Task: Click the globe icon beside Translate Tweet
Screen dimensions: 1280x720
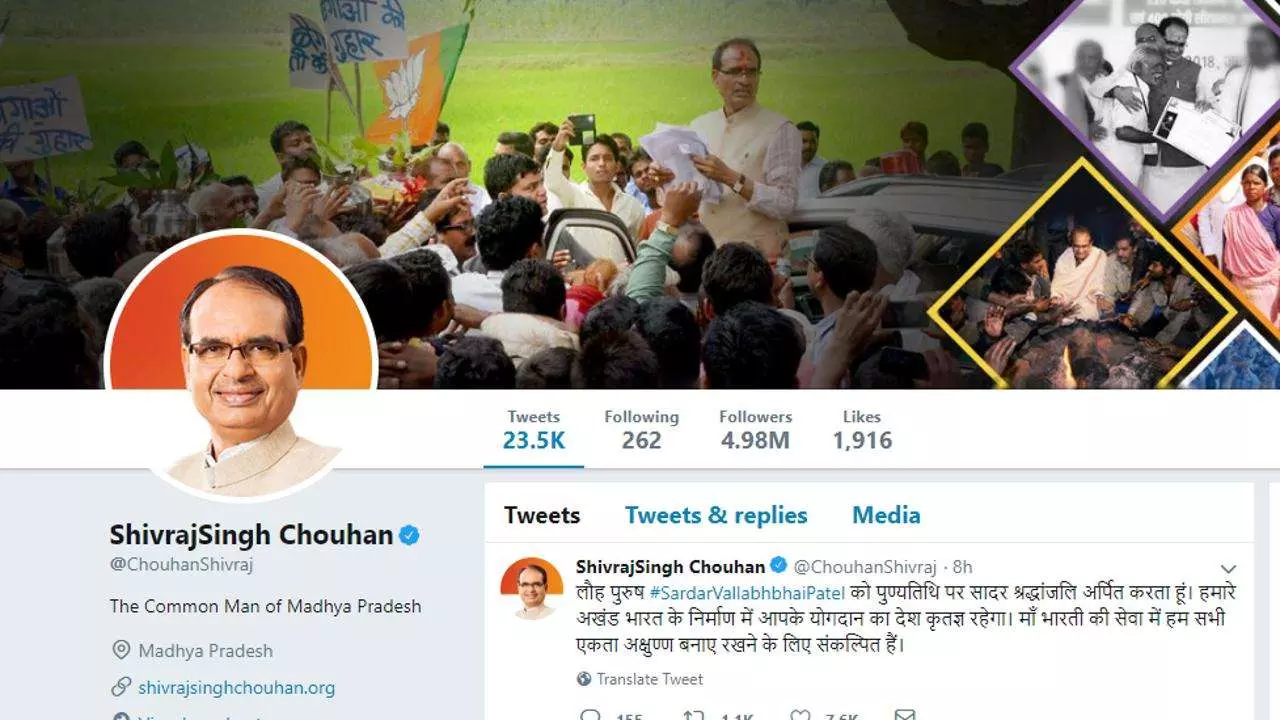Action: pos(584,679)
